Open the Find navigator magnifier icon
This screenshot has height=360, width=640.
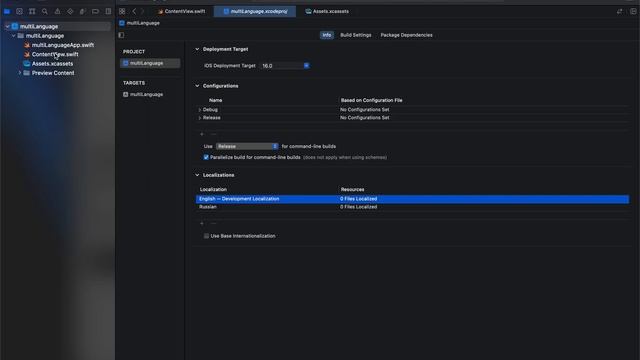(x=44, y=11)
